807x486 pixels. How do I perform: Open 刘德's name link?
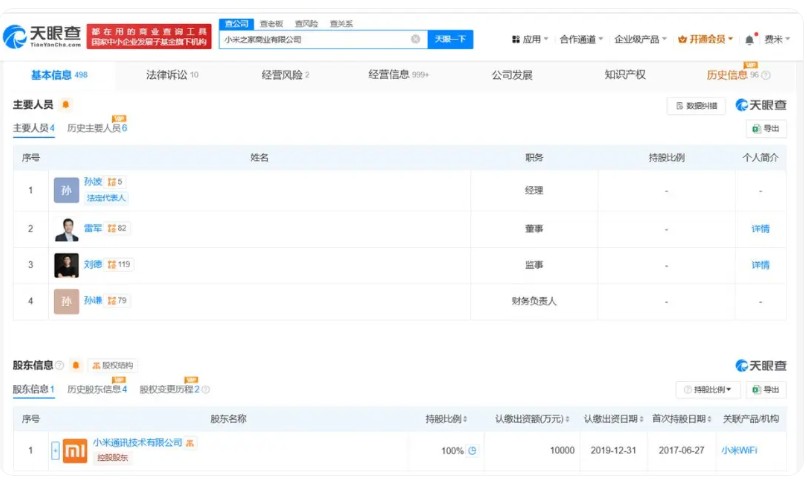click(93, 264)
